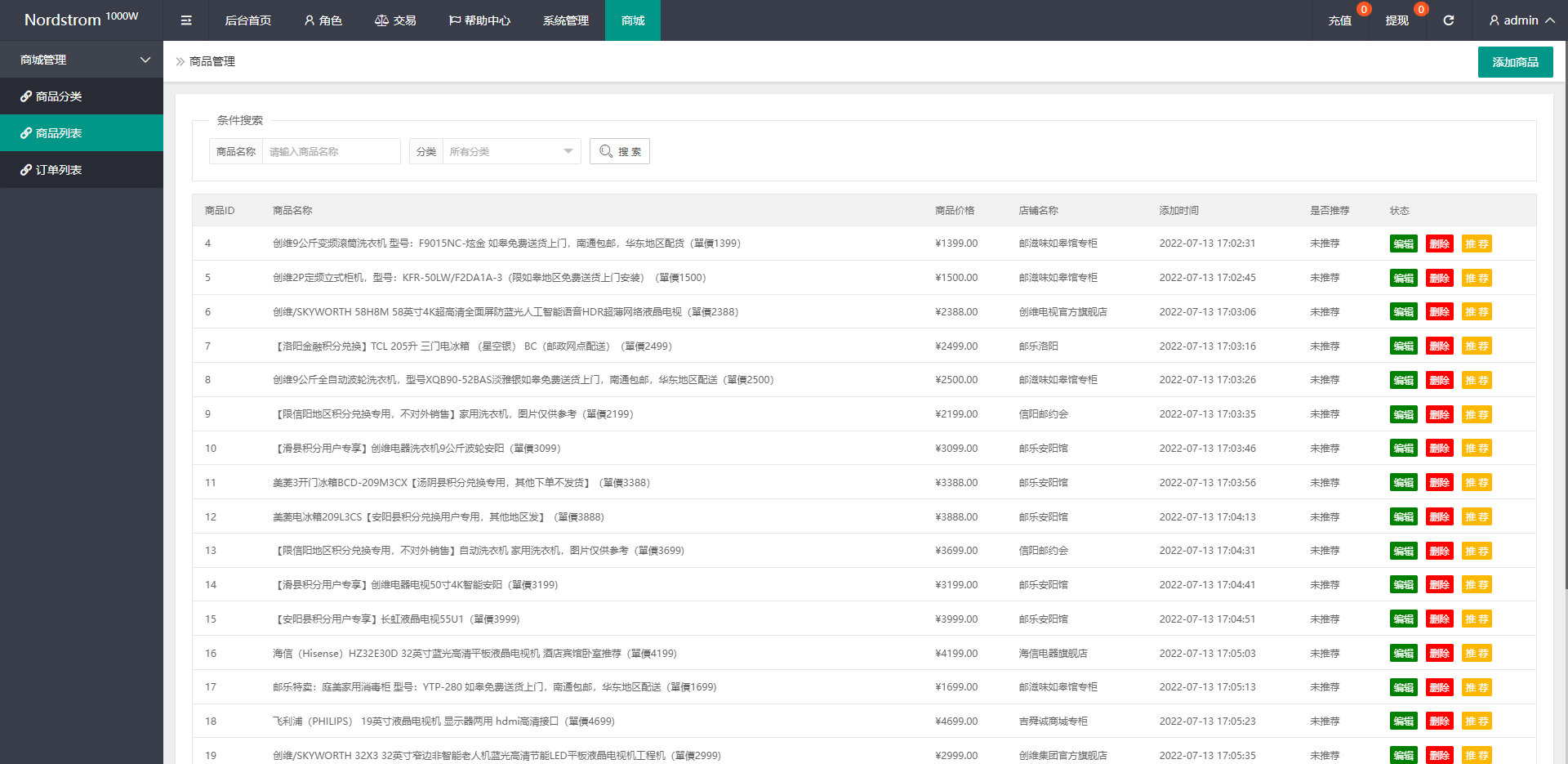Click the sidebar collapse hamburger icon
Image resolution: width=1568 pixels, height=764 pixels.
click(x=186, y=20)
